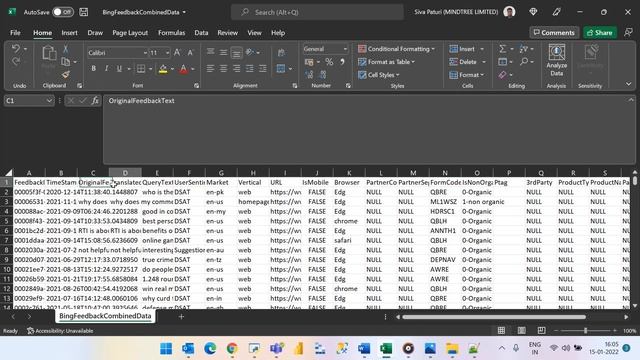The height and width of the screenshot is (360, 640).
Task: Click Increase Indent icon
Action: tap(262, 69)
